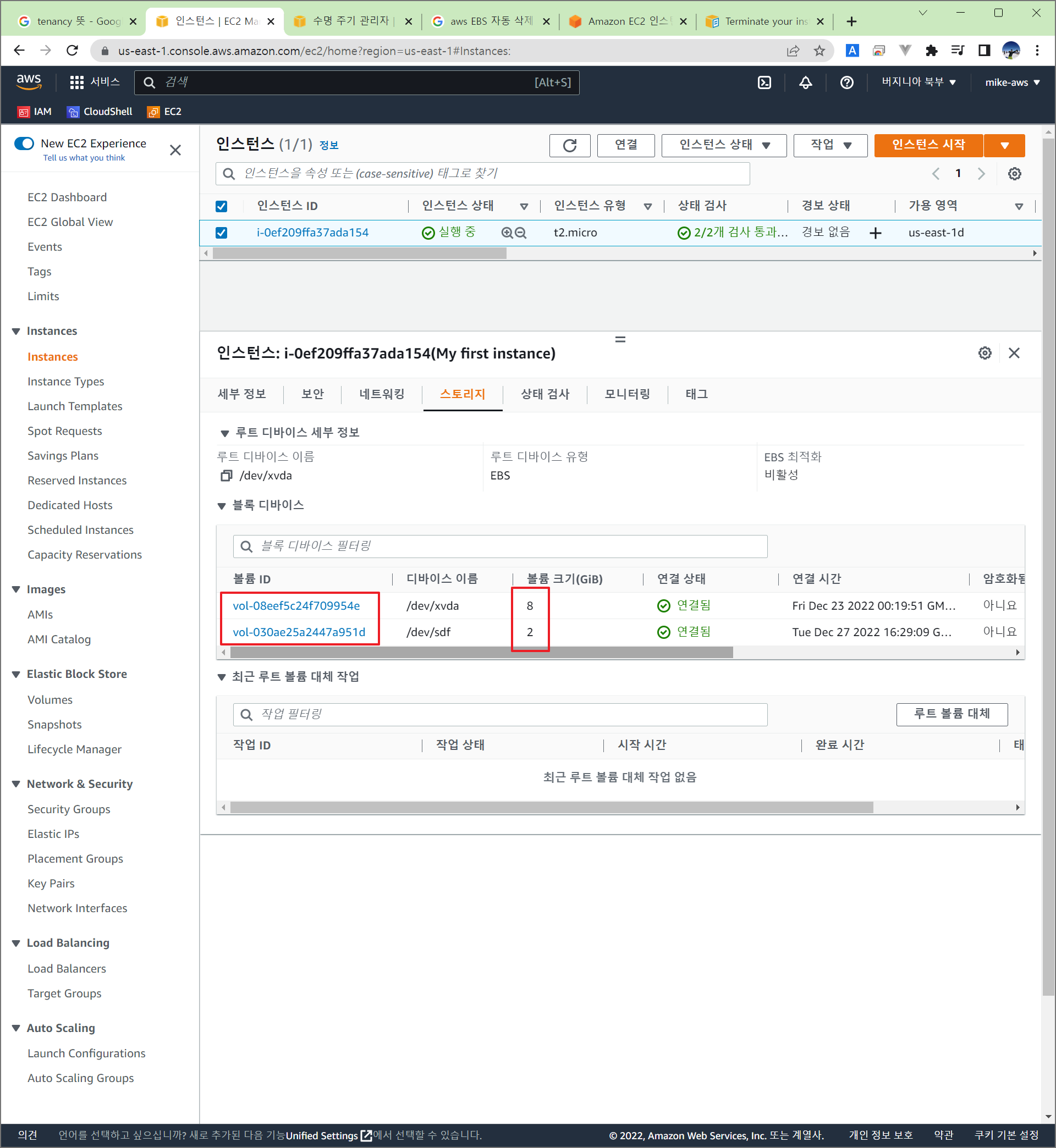Switch to the Details tab
The width and height of the screenshot is (1056, 1148).
(241, 394)
